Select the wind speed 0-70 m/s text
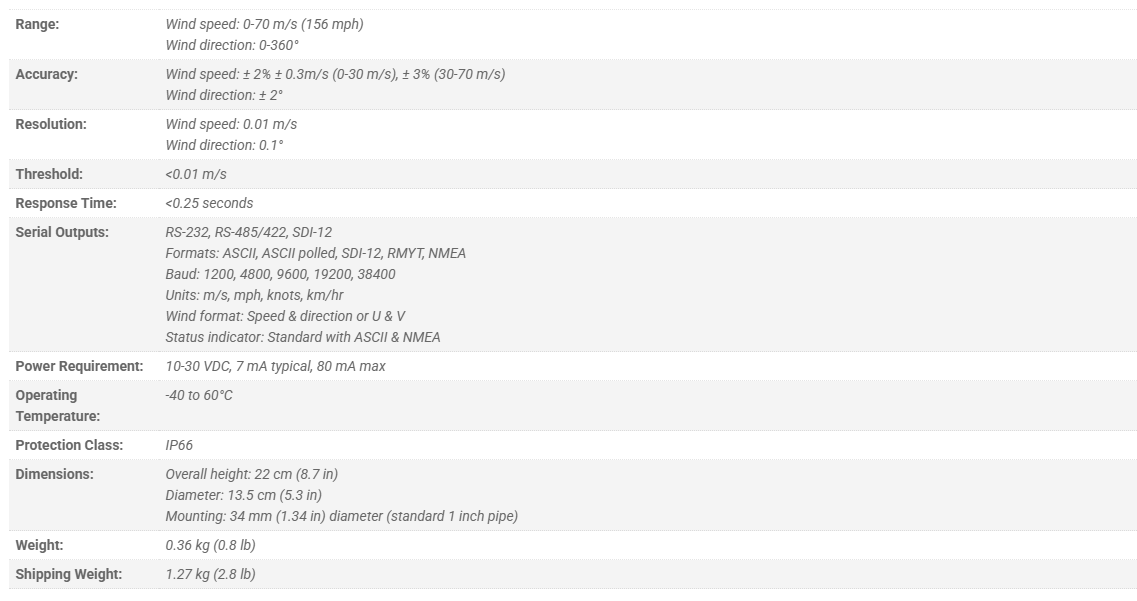The width and height of the screenshot is (1137, 601). 265,24
